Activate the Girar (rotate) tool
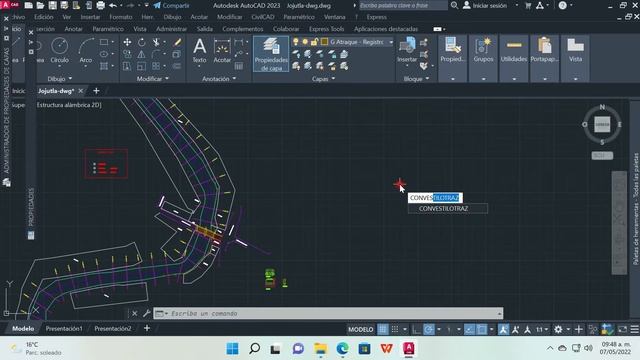The width and height of the screenshot is (640, 360). click(142, 42)
